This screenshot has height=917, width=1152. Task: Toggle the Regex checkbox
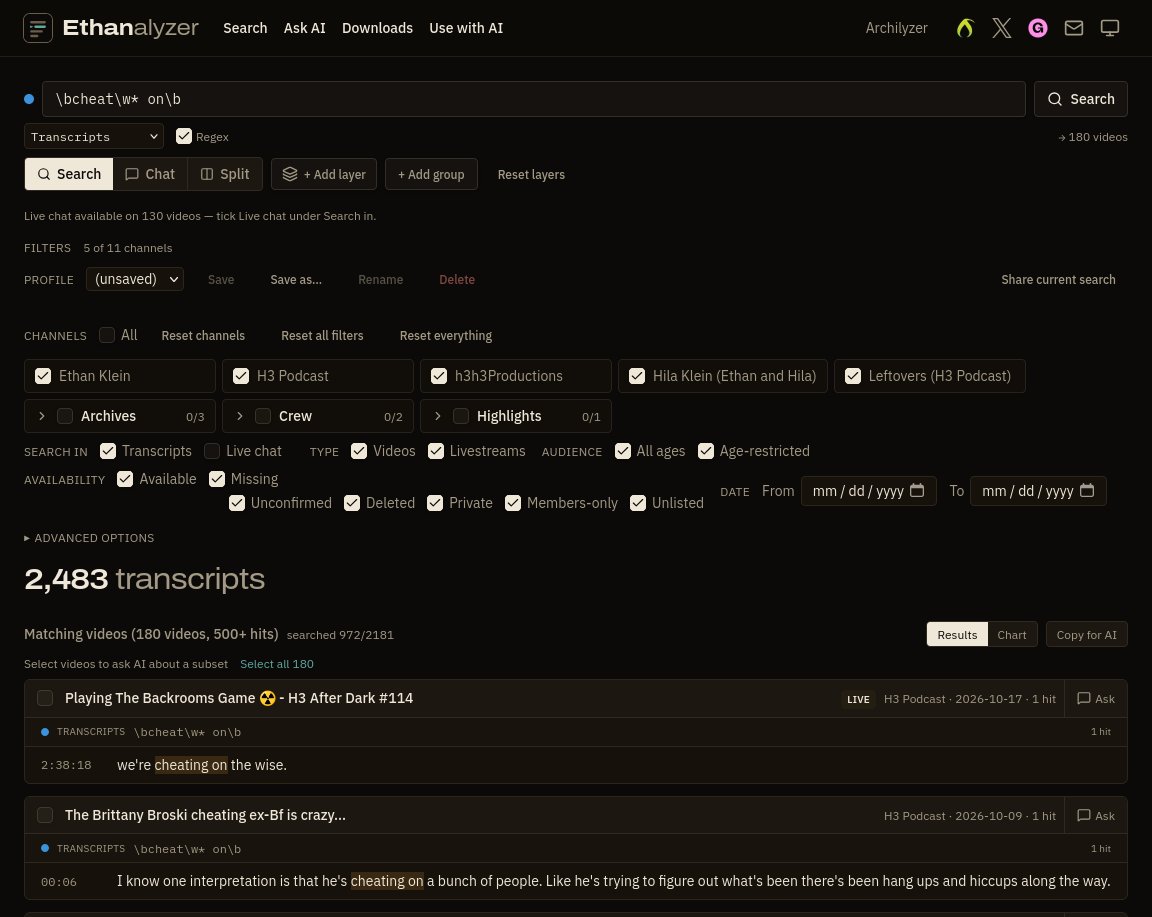184,137
